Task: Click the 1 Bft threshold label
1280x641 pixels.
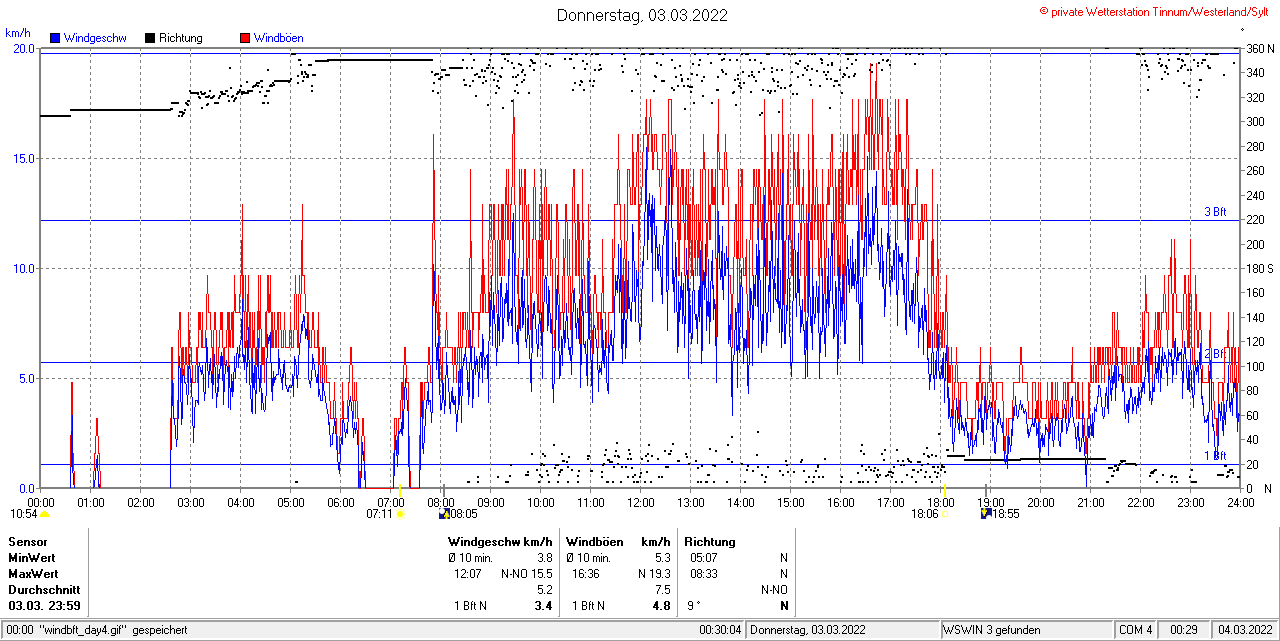Action: [x=1215, y=456]
